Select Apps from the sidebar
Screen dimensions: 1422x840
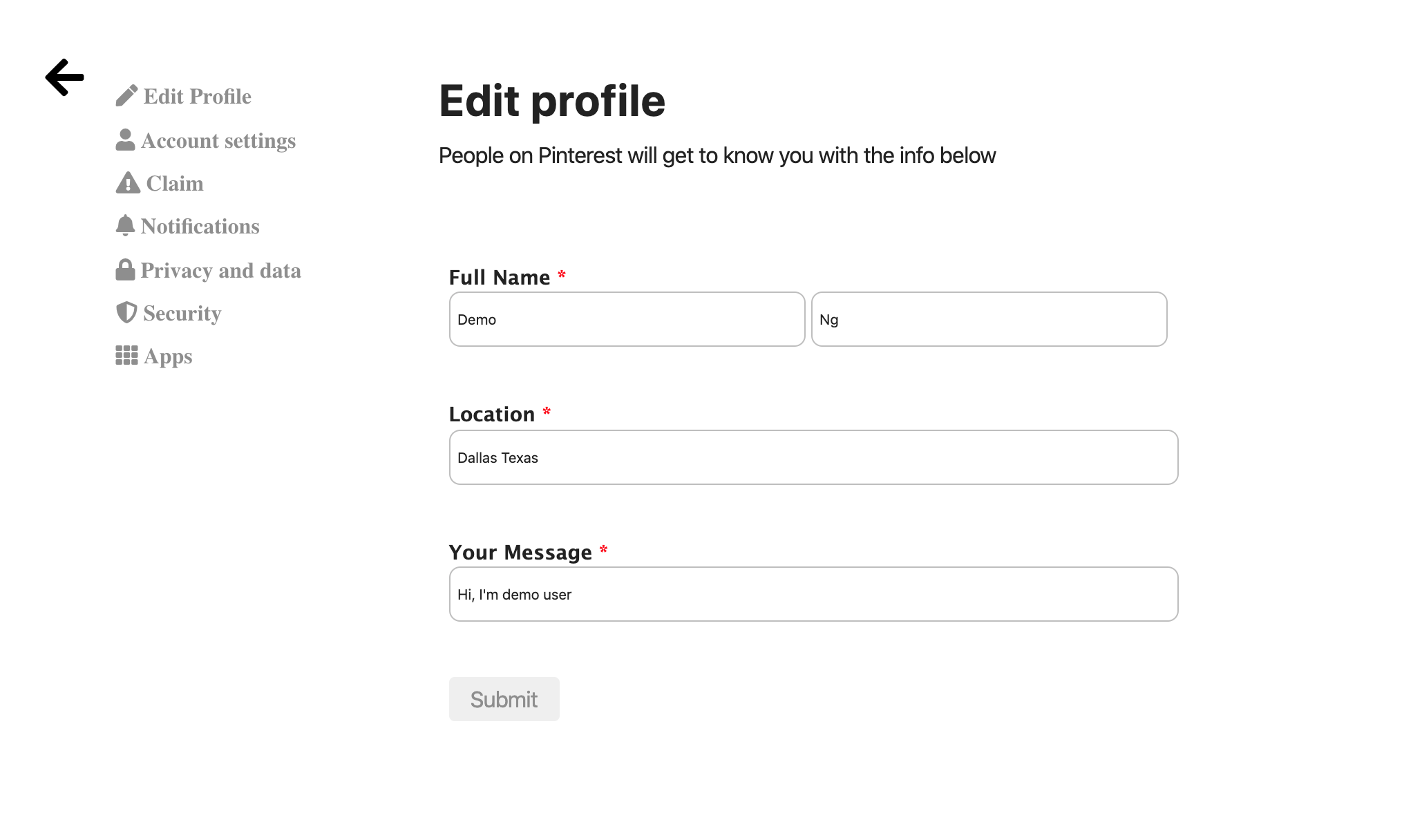(x=167, y=356)
